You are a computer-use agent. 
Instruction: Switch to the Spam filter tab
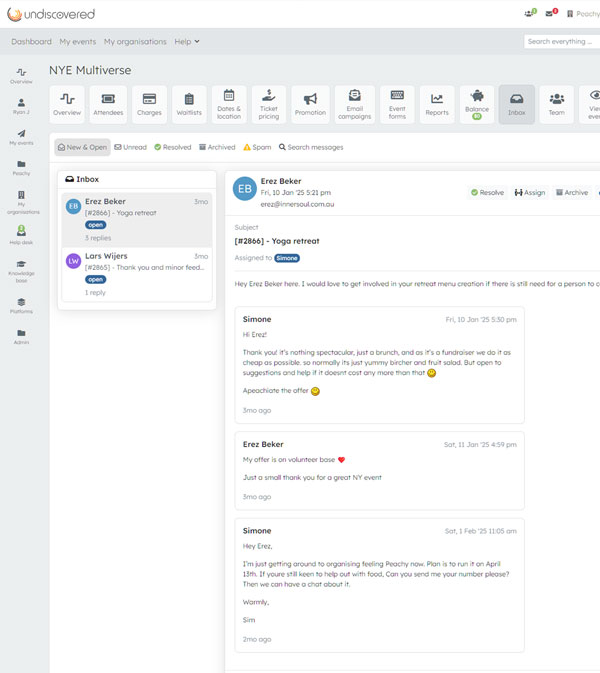pyautogui.click(x=257, y=147)
